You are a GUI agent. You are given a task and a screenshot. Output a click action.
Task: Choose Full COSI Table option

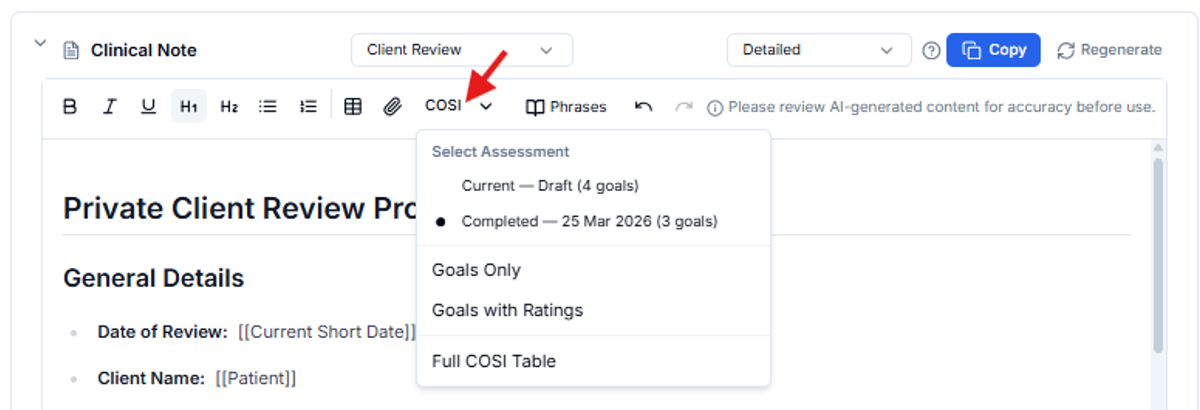coord(493,361)
